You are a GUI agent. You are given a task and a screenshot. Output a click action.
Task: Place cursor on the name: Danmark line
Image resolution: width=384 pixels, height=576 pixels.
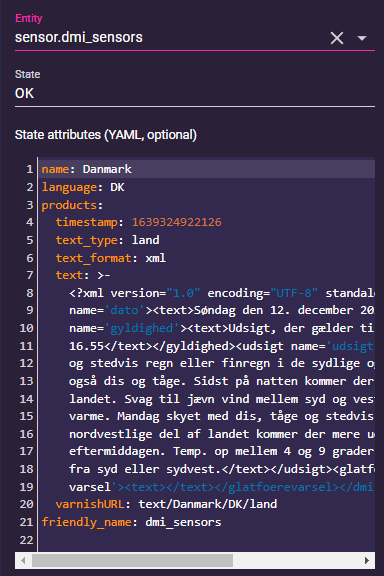207,169
